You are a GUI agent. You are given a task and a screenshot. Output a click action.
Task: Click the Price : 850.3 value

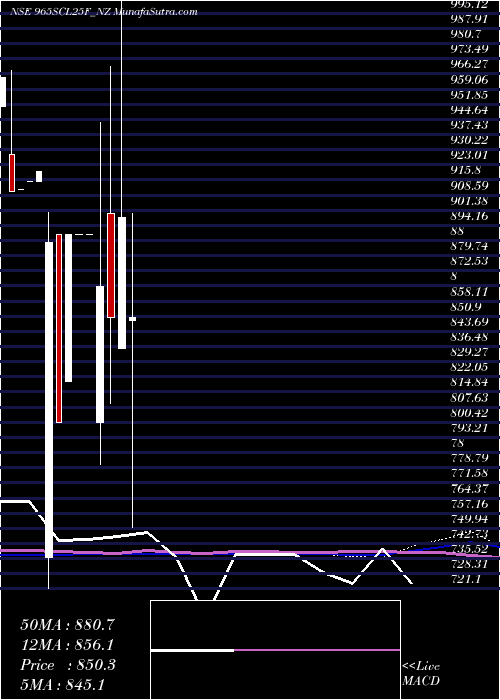pos(68,665)
